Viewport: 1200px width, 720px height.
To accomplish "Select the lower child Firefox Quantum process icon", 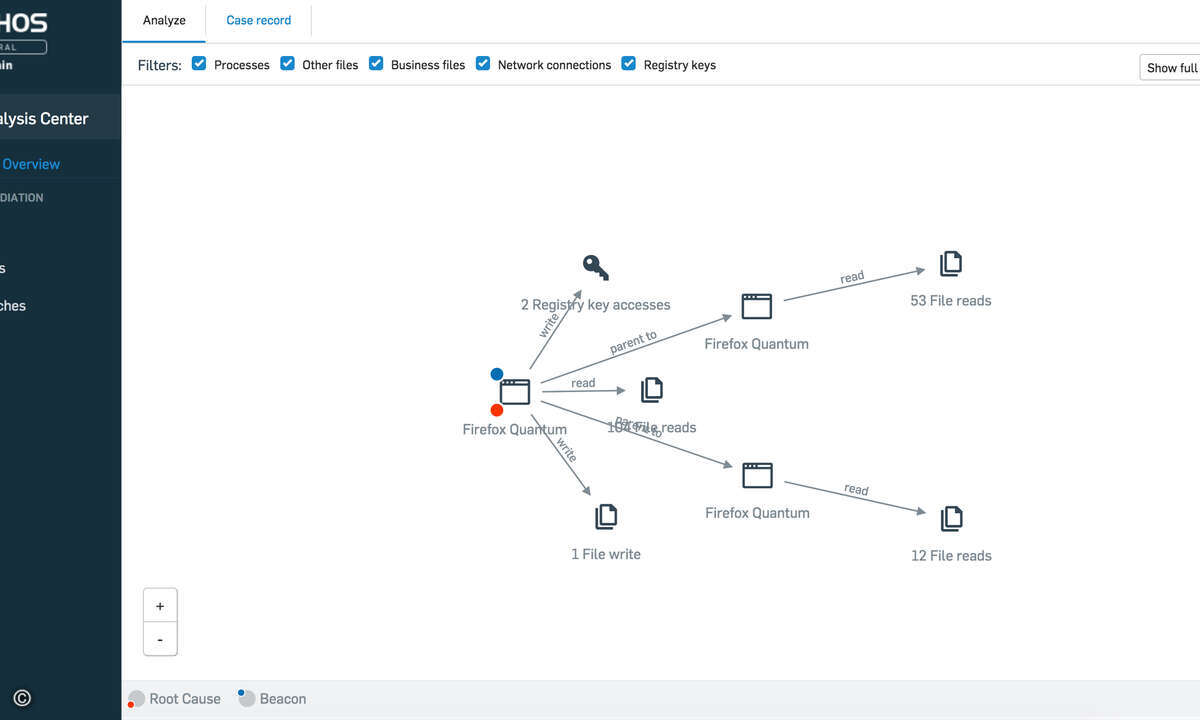I will pyautogui.click(x=757, y=475).
